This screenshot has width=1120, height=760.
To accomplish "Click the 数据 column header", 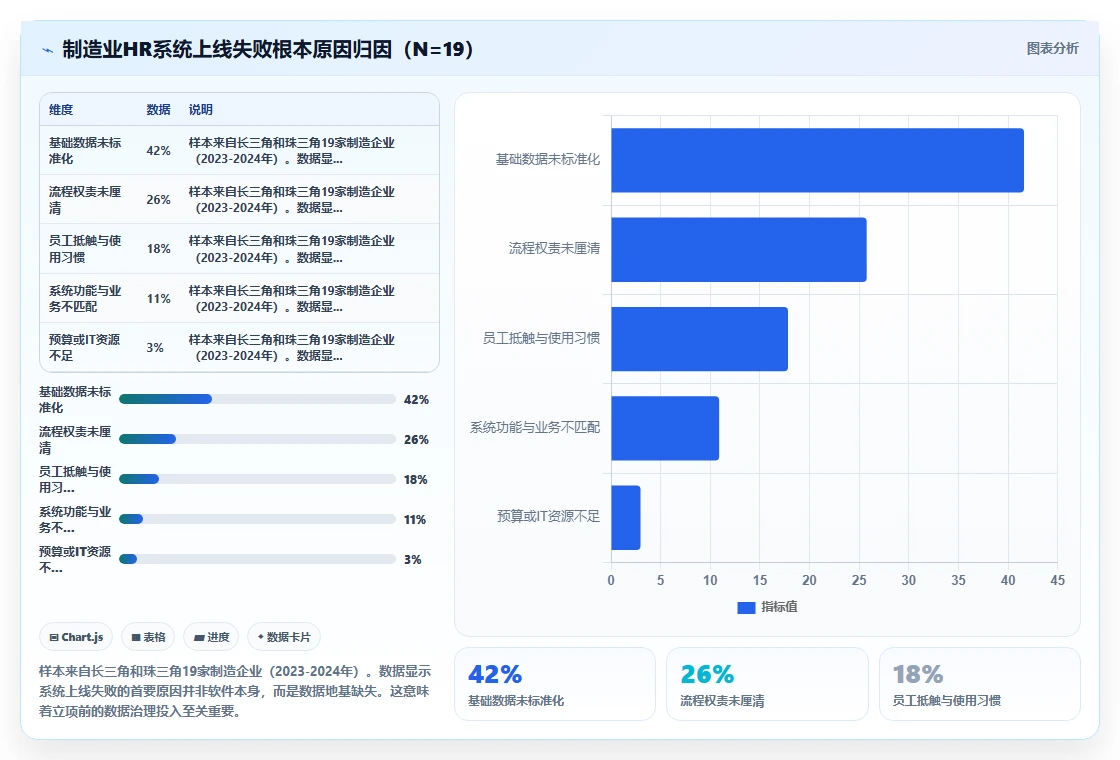I will (x=159, y=110).
